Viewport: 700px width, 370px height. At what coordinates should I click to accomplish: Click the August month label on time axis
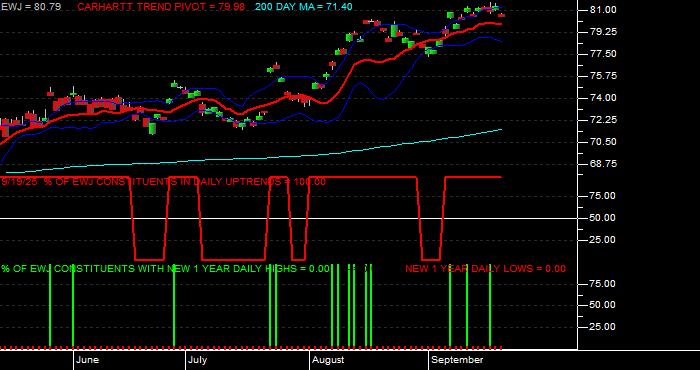(x=328, y=360)
